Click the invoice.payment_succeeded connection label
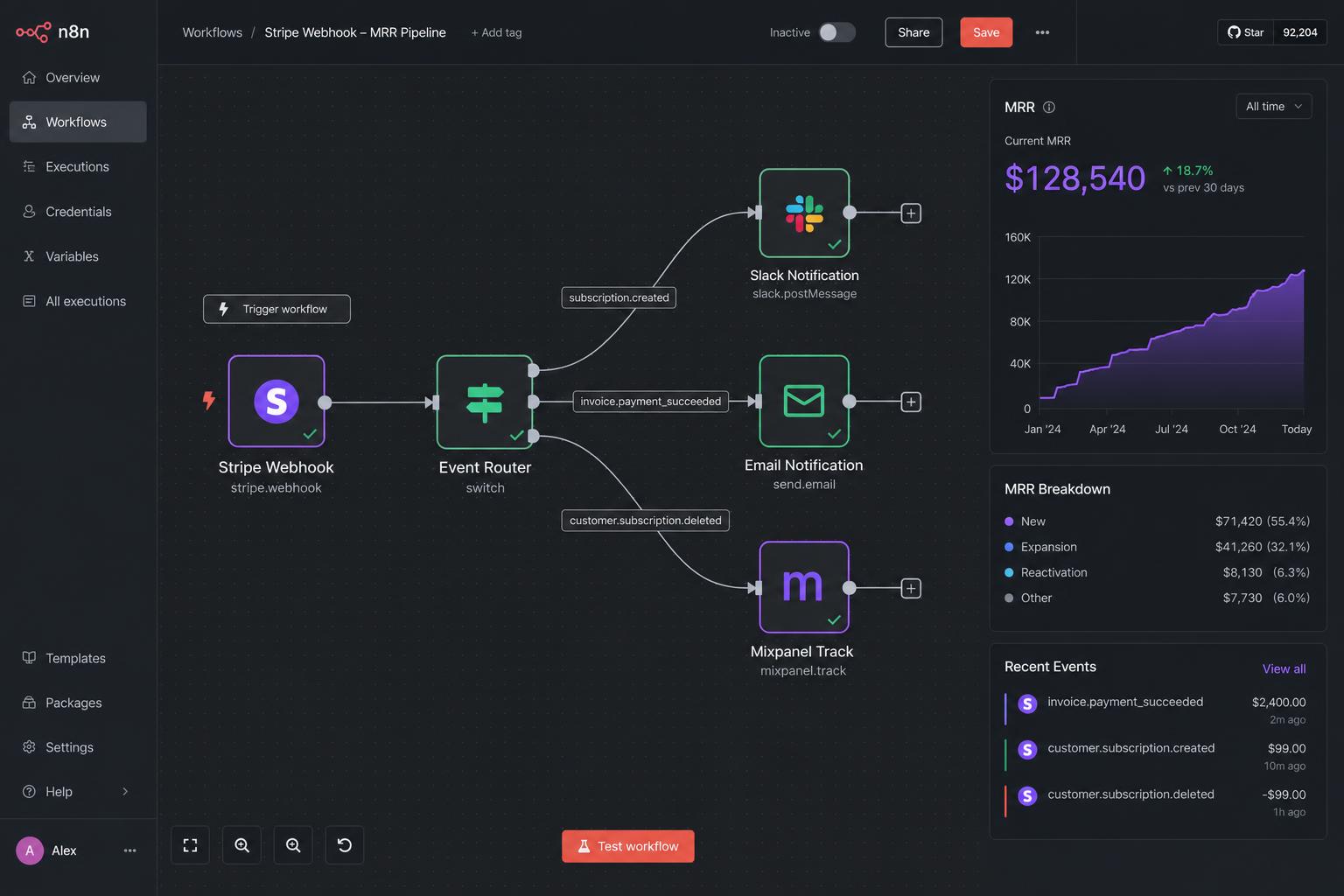Screen dimensions: 1344x896 point(651,402)
